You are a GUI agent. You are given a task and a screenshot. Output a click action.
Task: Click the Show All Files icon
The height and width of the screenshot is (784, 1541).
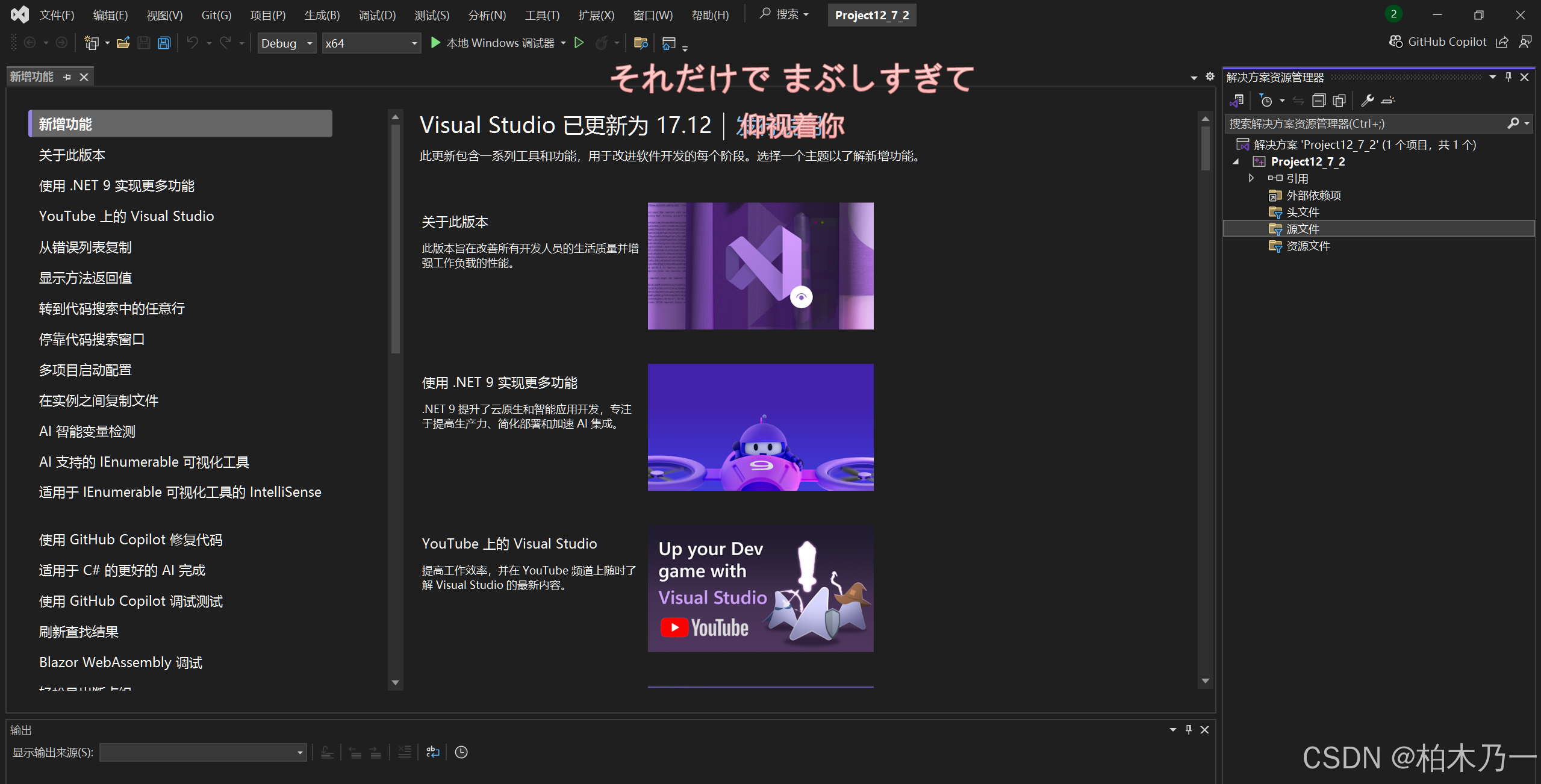[1339, 101]
